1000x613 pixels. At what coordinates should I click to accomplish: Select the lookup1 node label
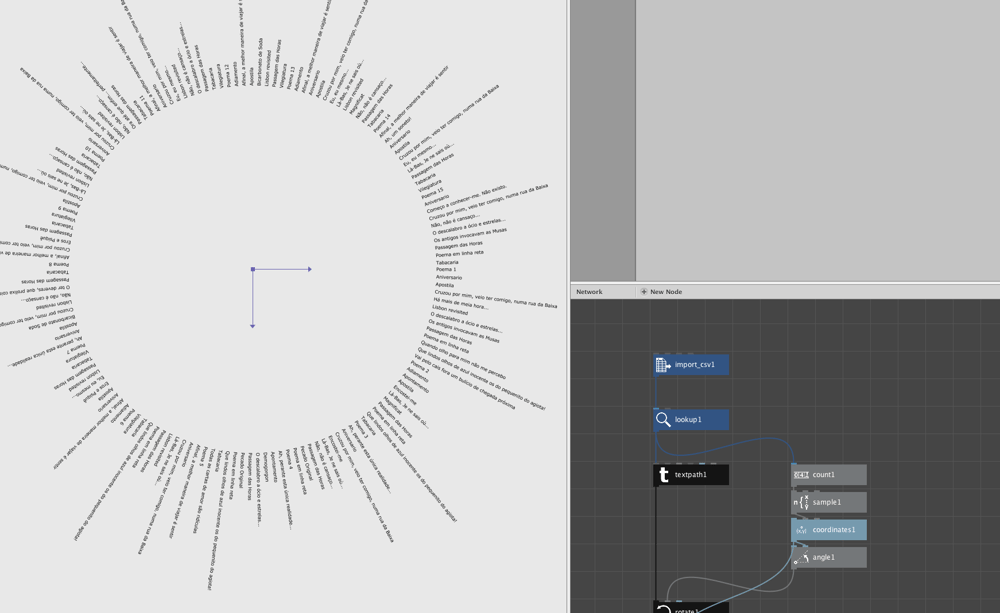pos(688,420)
